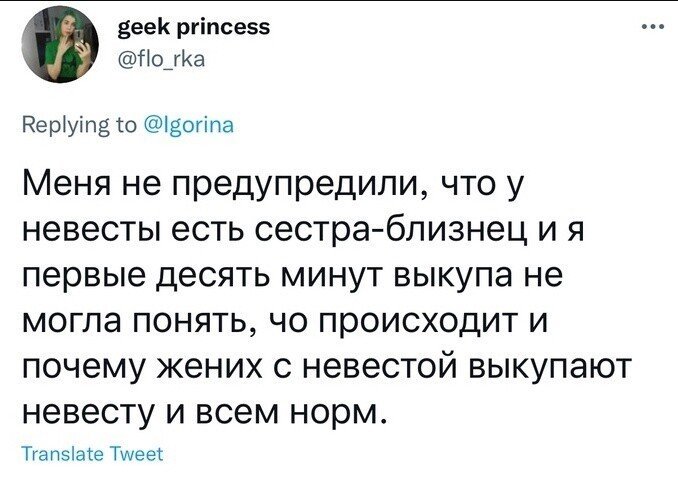
Task: Click the tweet line starting with Меня не предупредили
Action: point(273,185)
